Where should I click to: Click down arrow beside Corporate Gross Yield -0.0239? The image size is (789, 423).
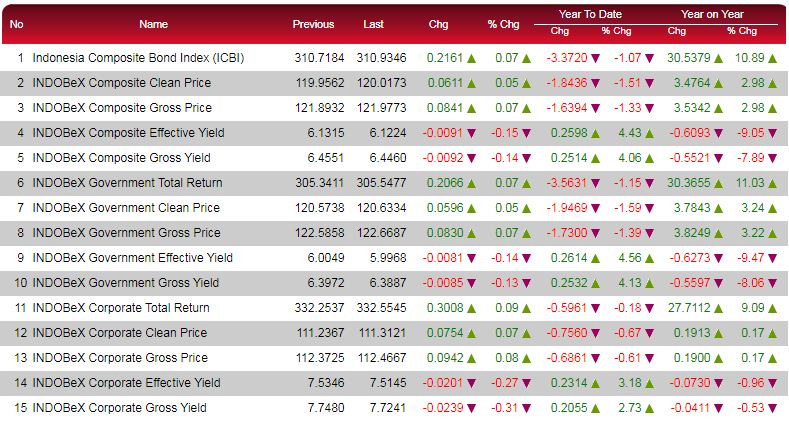coord(468,408)
